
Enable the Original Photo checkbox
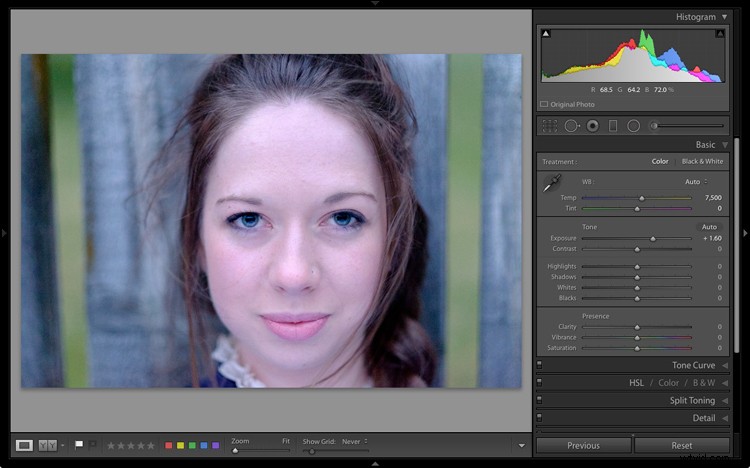pos(544,104)
